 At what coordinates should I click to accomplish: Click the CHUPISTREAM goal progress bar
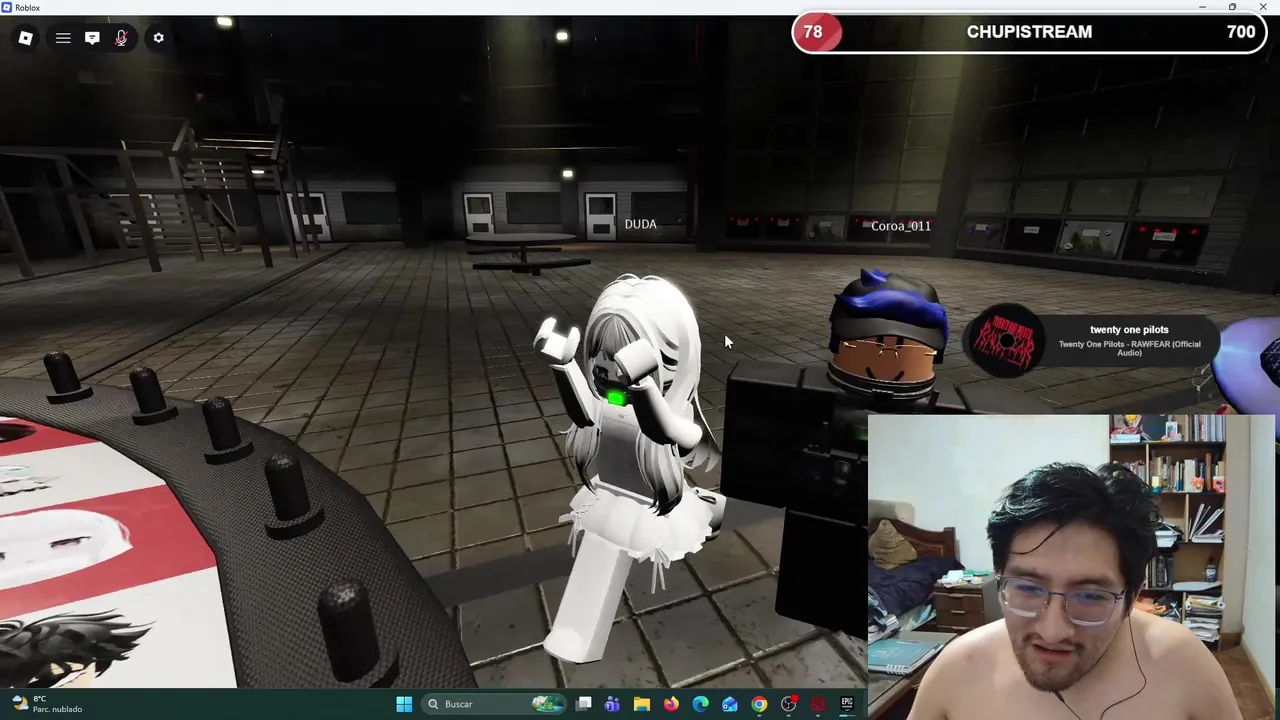point(1030,32)
